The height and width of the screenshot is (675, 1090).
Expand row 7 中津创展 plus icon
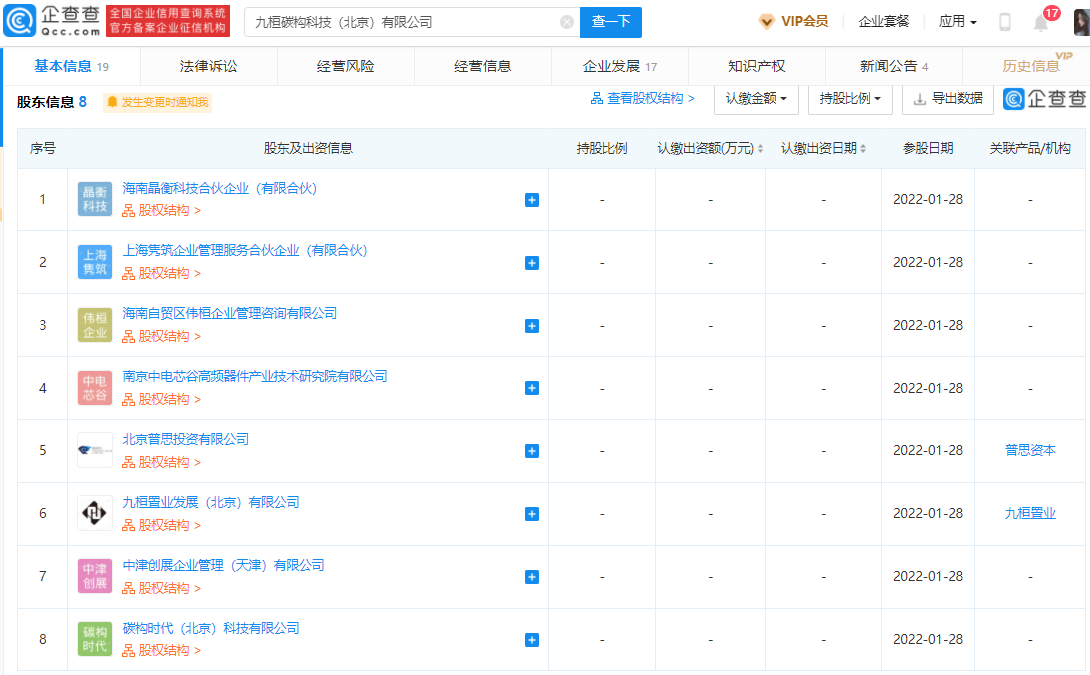532,577
